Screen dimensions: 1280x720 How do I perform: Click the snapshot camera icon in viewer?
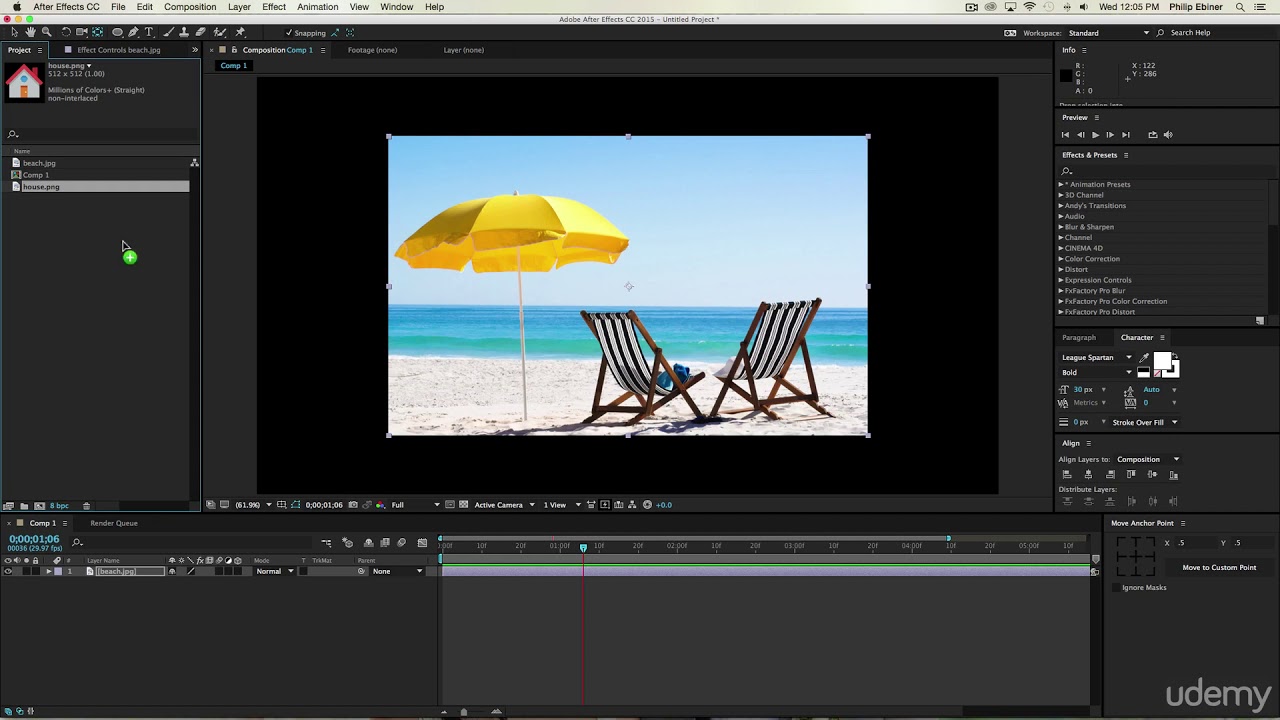[x=353, y=505]
